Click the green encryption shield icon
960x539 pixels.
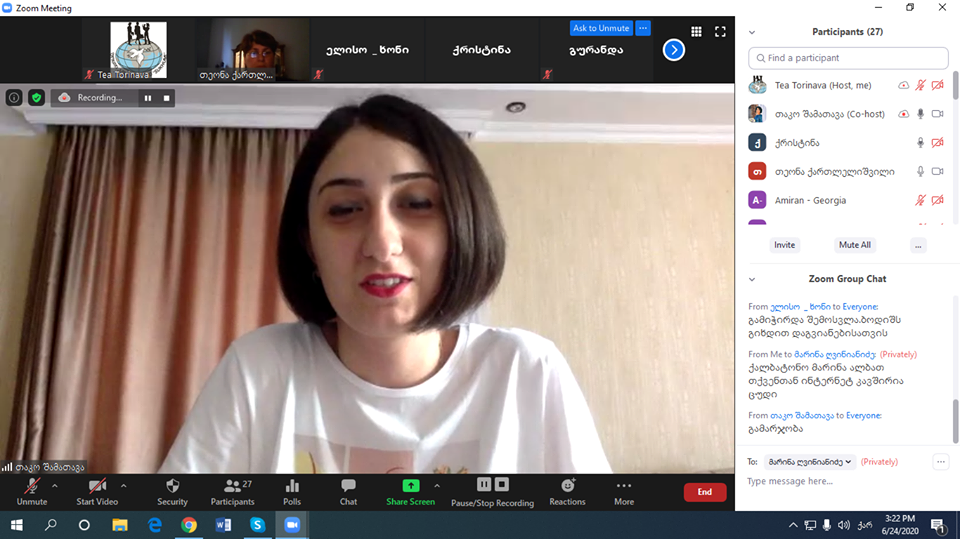coord(37,97)
